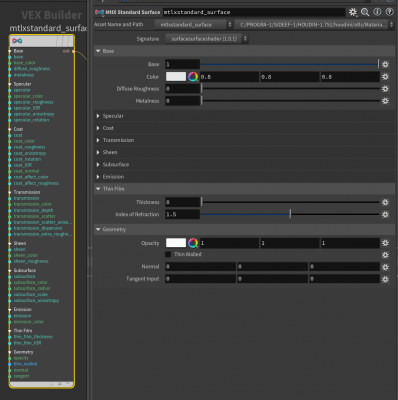This screenshot has height=400, width=398.
Task: Open color wheel picker for base Color
Action: point(193,77)
